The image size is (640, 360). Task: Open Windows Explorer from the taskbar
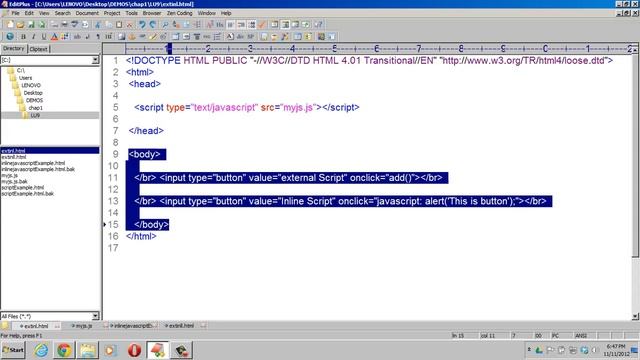(87, 350)
